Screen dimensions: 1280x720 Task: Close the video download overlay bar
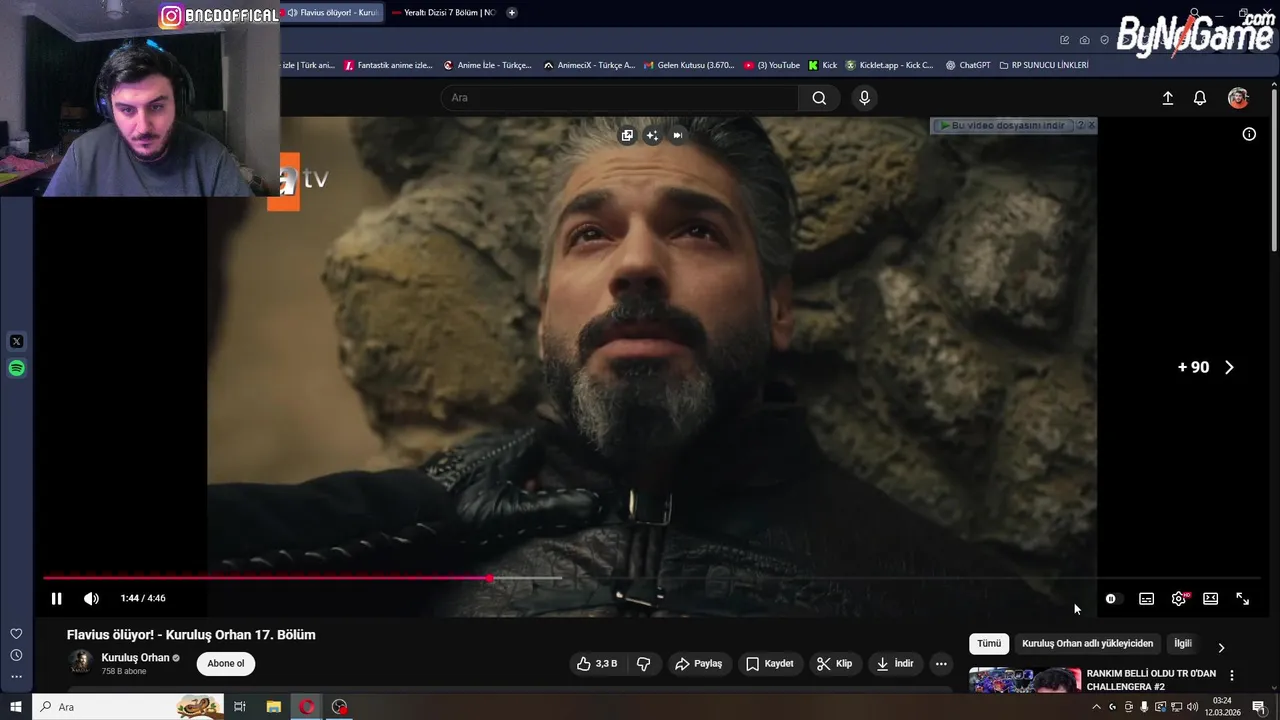pos(1091,125)
